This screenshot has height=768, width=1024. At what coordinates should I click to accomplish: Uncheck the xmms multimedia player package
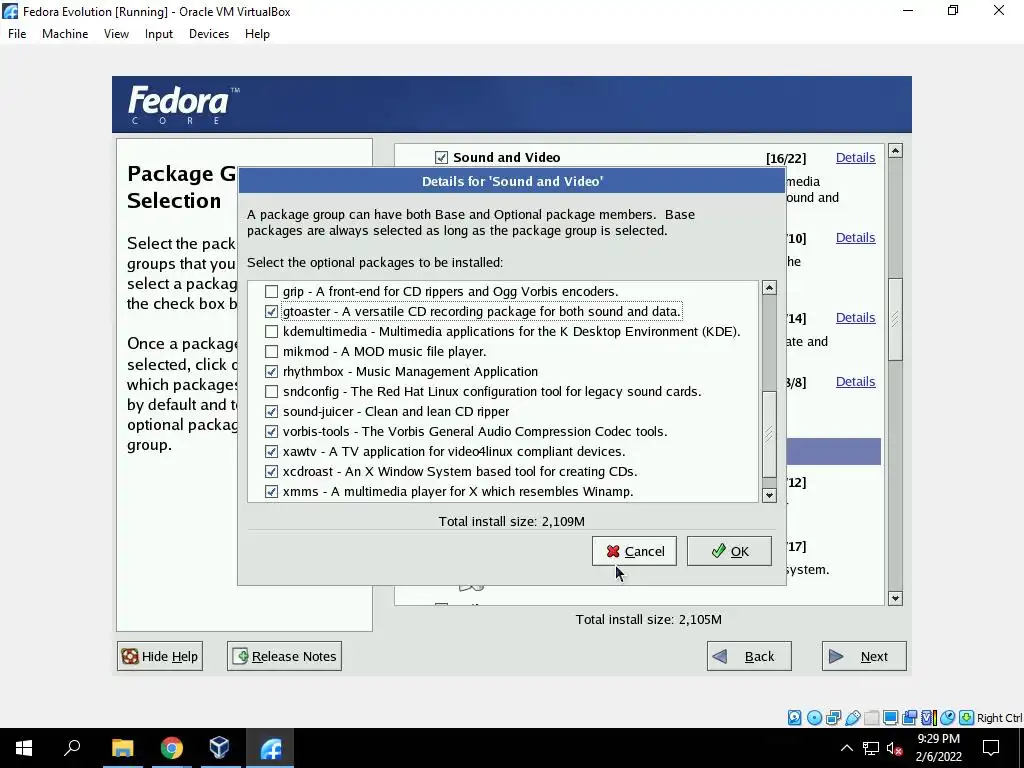(271, 492)
